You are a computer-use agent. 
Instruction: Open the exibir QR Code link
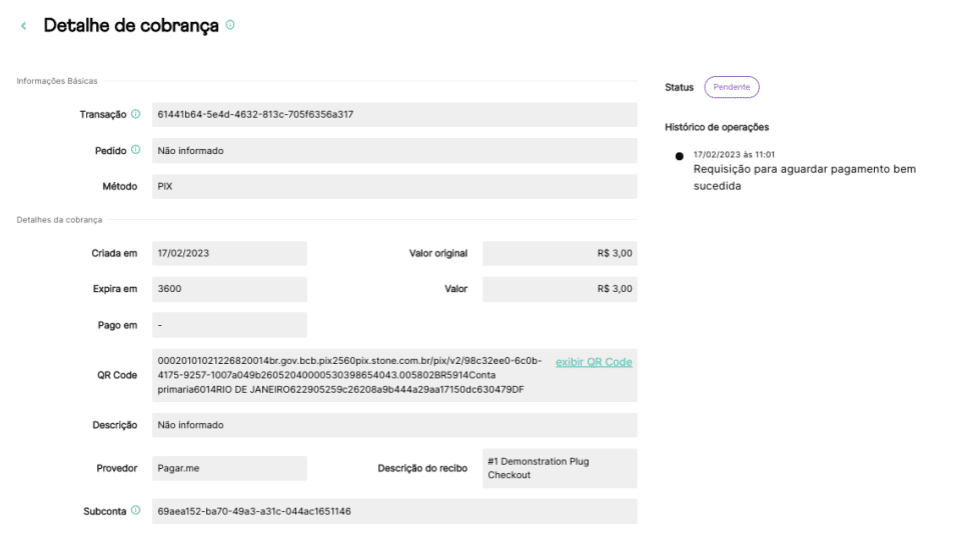pos(594,362)
